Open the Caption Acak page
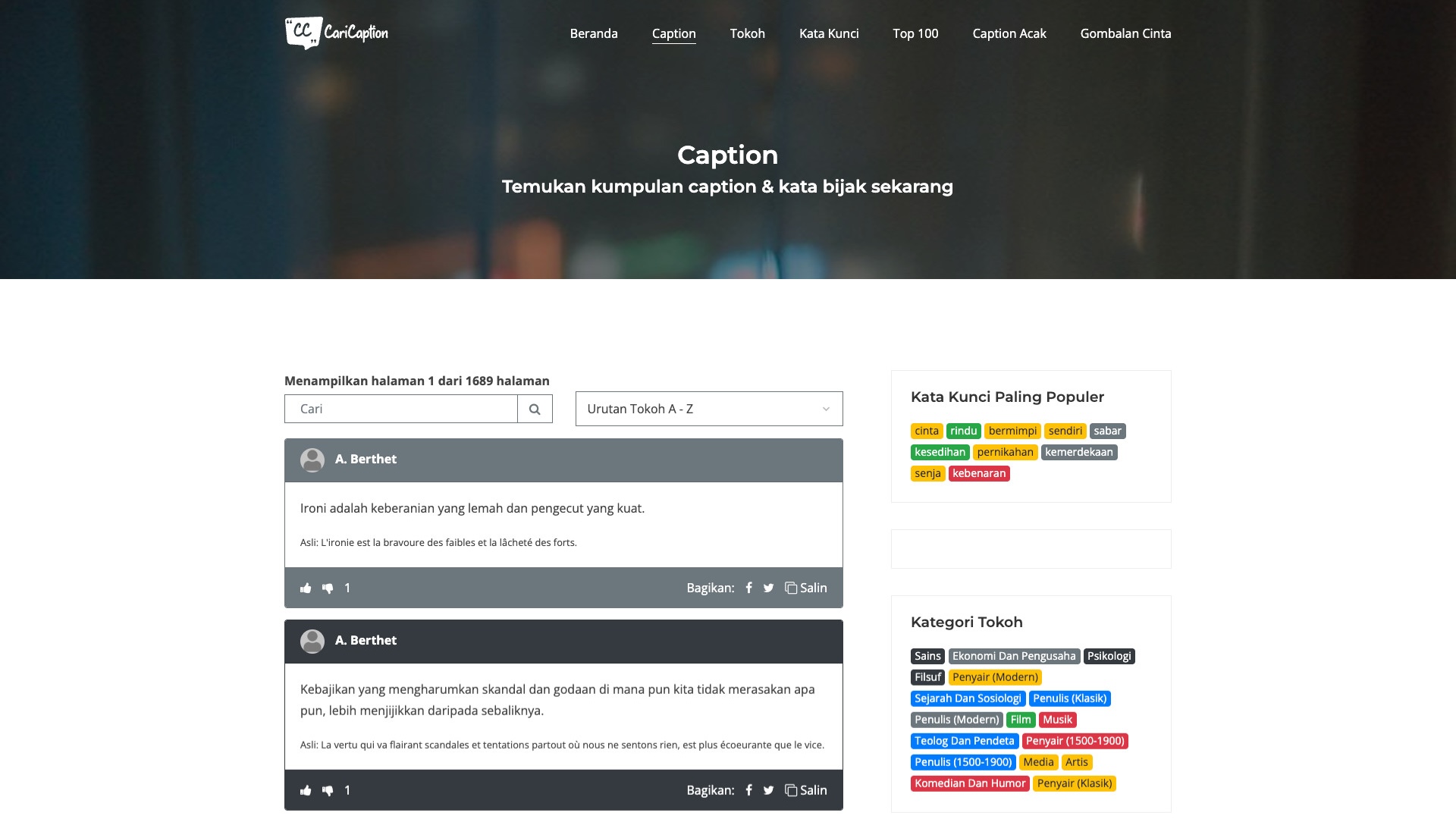Viewport: 1456px width, 819px height. [x=1009, y=33]
